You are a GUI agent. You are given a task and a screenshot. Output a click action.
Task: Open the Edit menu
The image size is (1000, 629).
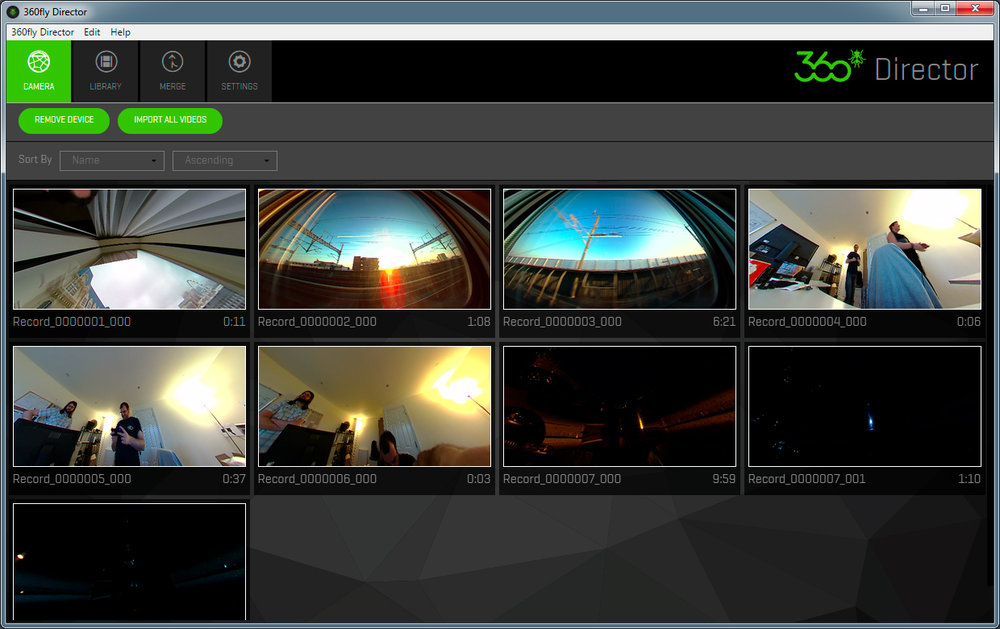coord(92,31)
